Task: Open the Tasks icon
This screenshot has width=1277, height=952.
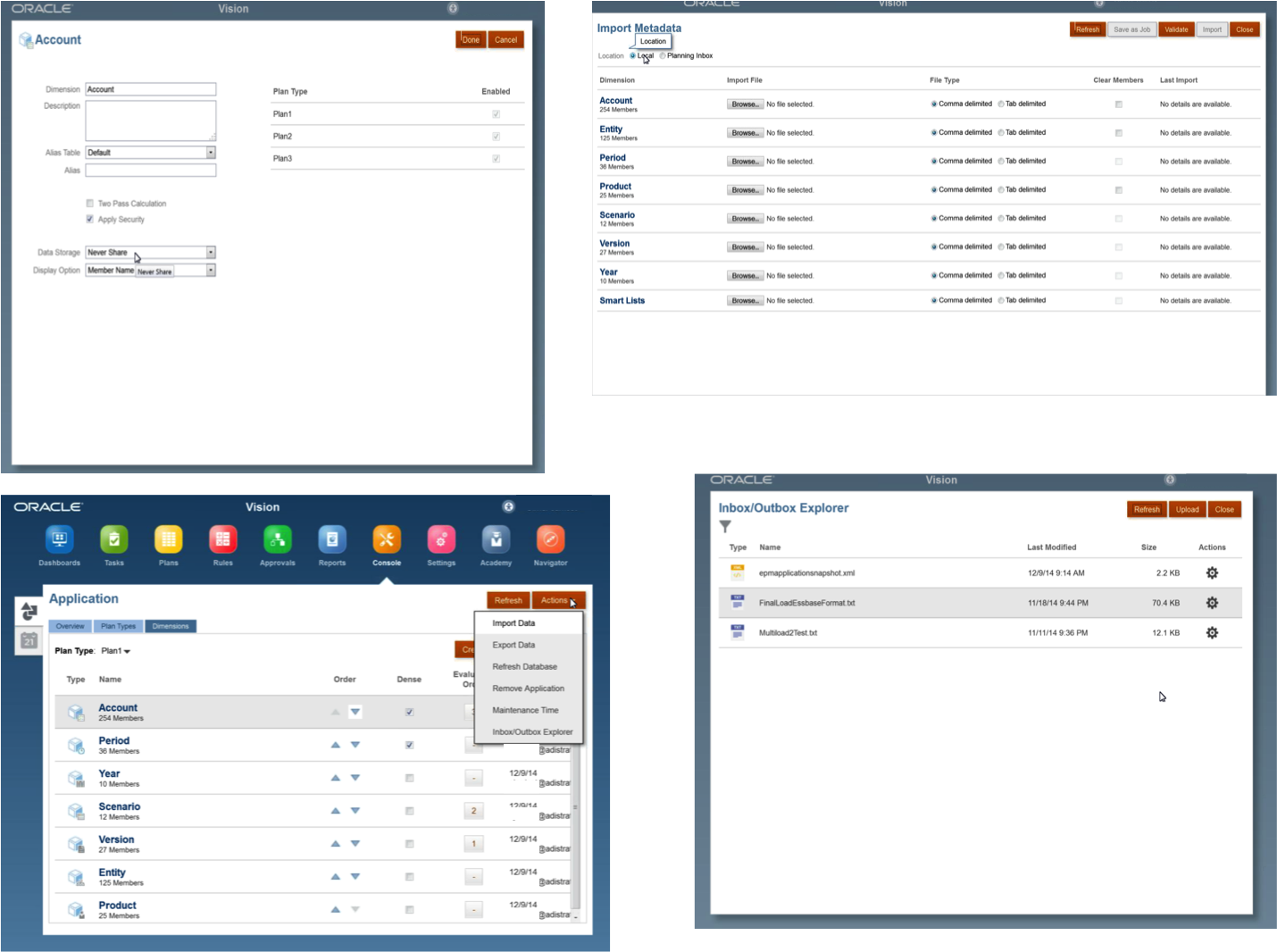Action: tap(114, 539)
